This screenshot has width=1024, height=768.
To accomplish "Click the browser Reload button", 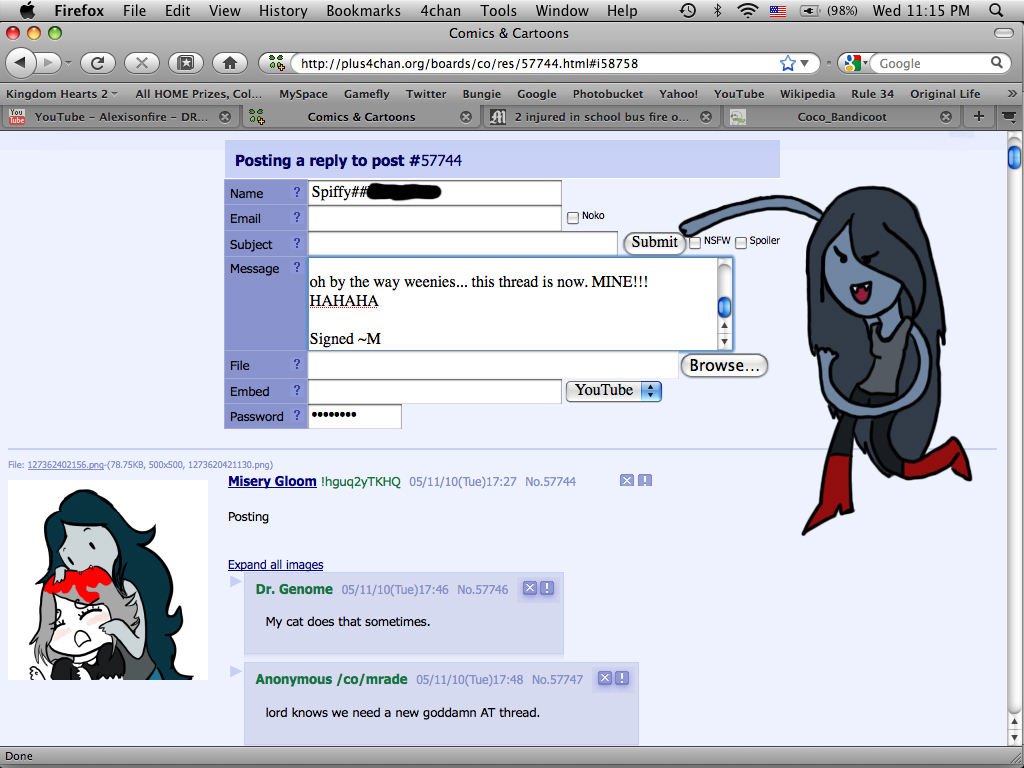I will (x=97, y=63).
